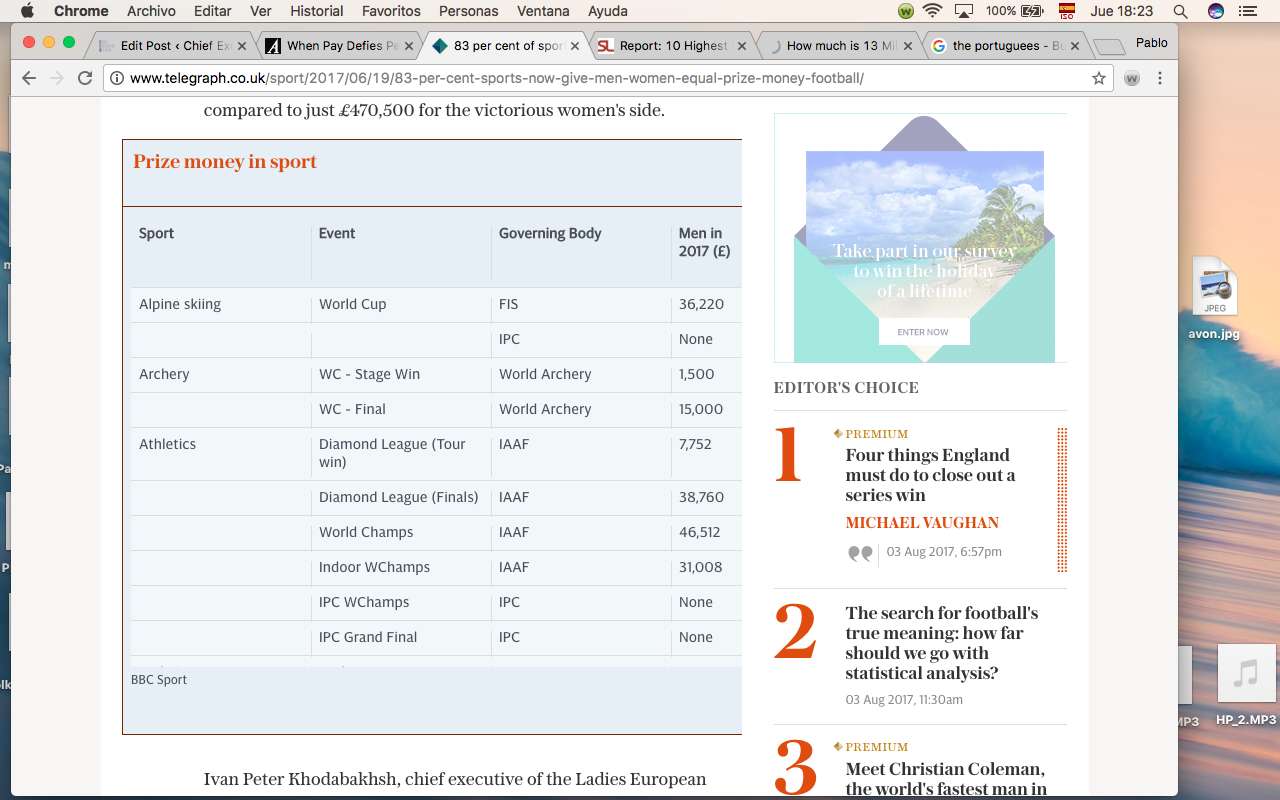Click the browser forward arrow
The image size is (1280, 800).
pyautogui.click(x=57, y=78)
